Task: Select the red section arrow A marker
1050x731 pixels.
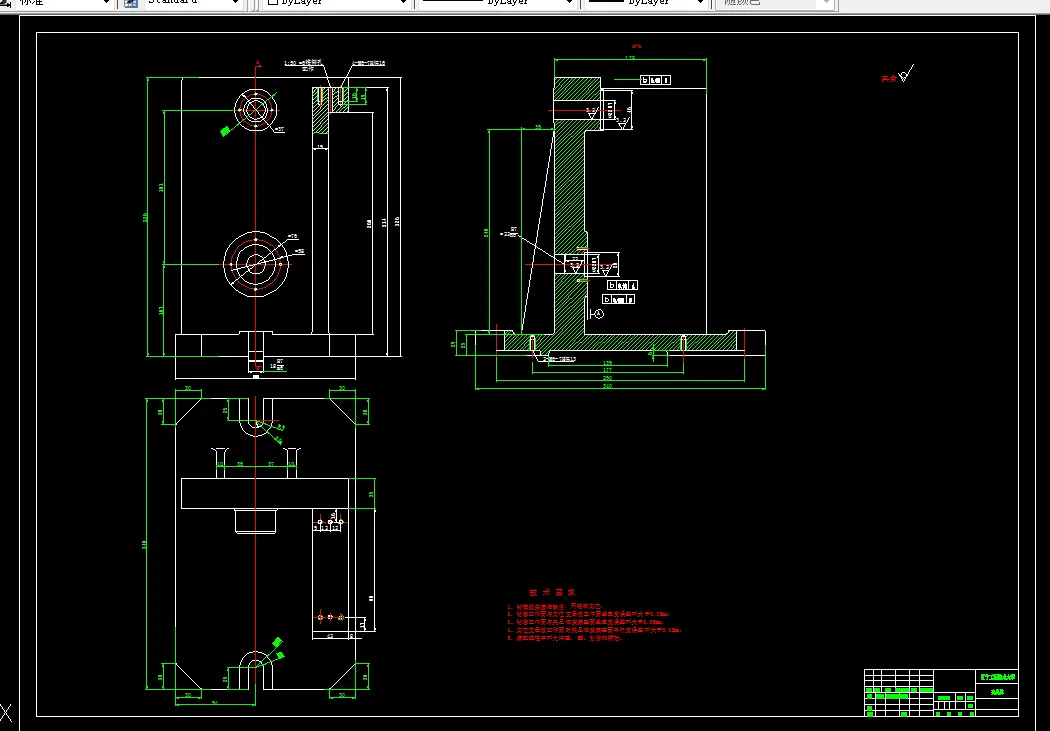Action: coord(258,63)
